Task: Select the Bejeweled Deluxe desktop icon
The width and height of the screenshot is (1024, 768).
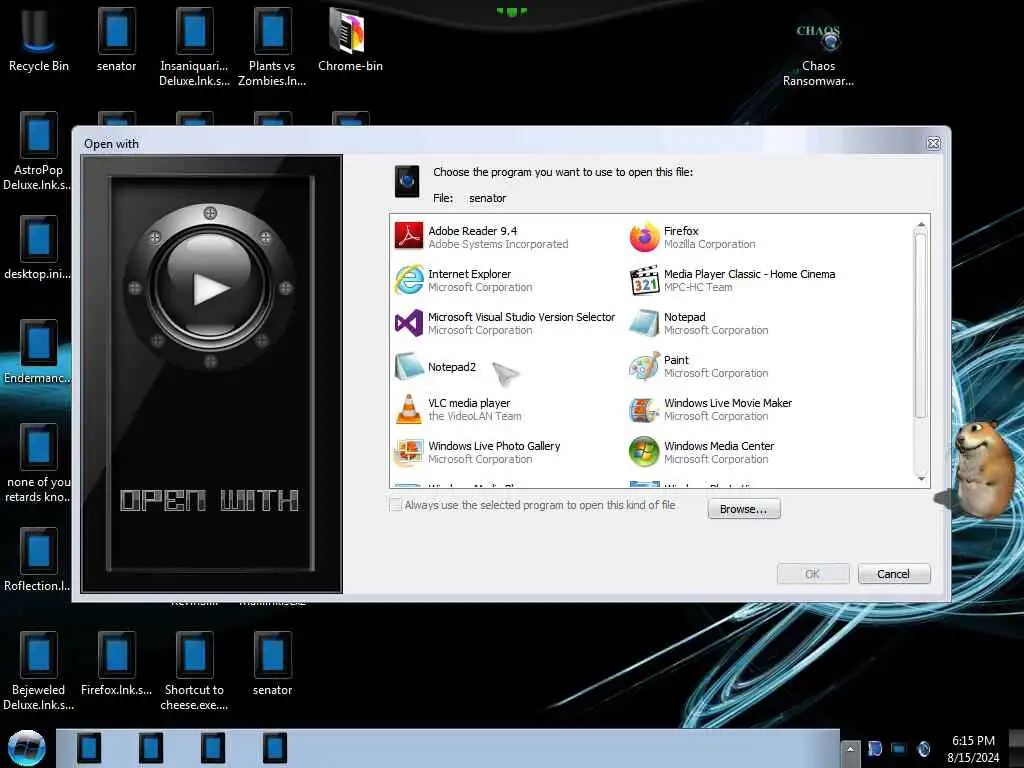Action: [x=38, y=671]
